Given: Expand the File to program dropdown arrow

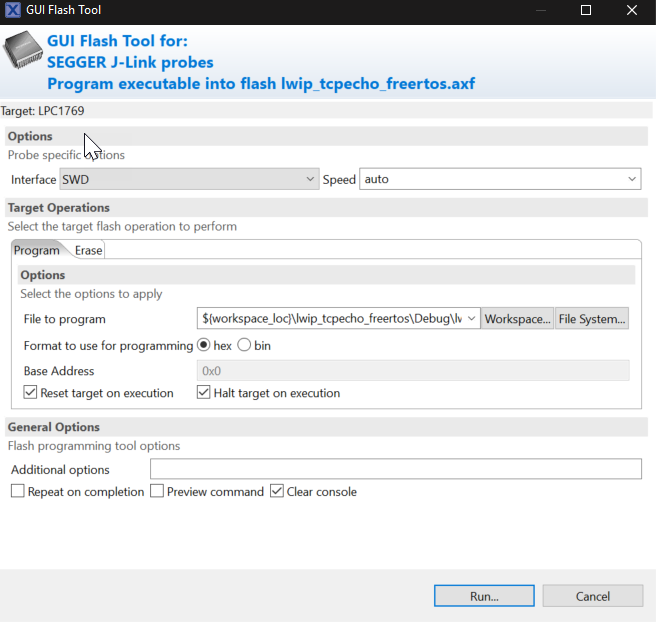Looking at the screenshot, I should point(471,318).
